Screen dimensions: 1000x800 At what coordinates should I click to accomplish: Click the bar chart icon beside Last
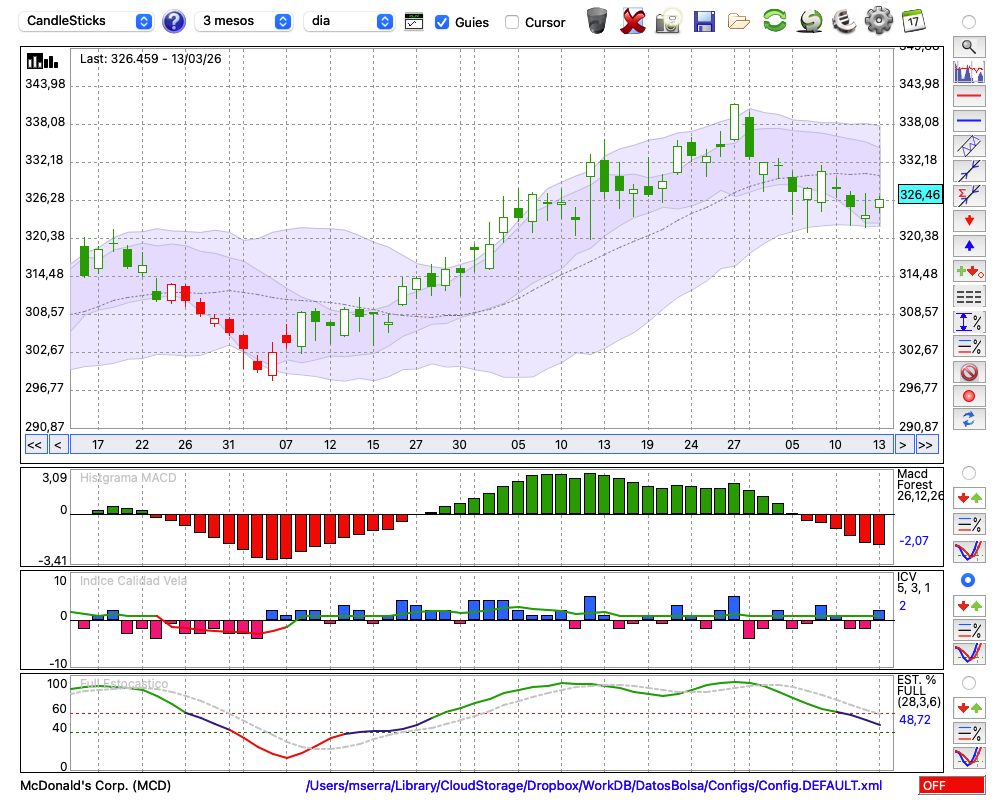coord(42,61)
